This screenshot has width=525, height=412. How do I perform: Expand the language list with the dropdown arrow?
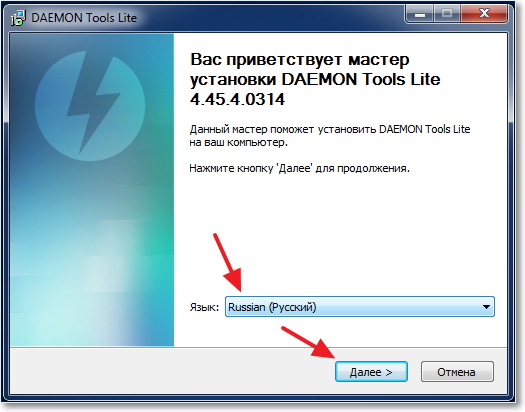486,307
